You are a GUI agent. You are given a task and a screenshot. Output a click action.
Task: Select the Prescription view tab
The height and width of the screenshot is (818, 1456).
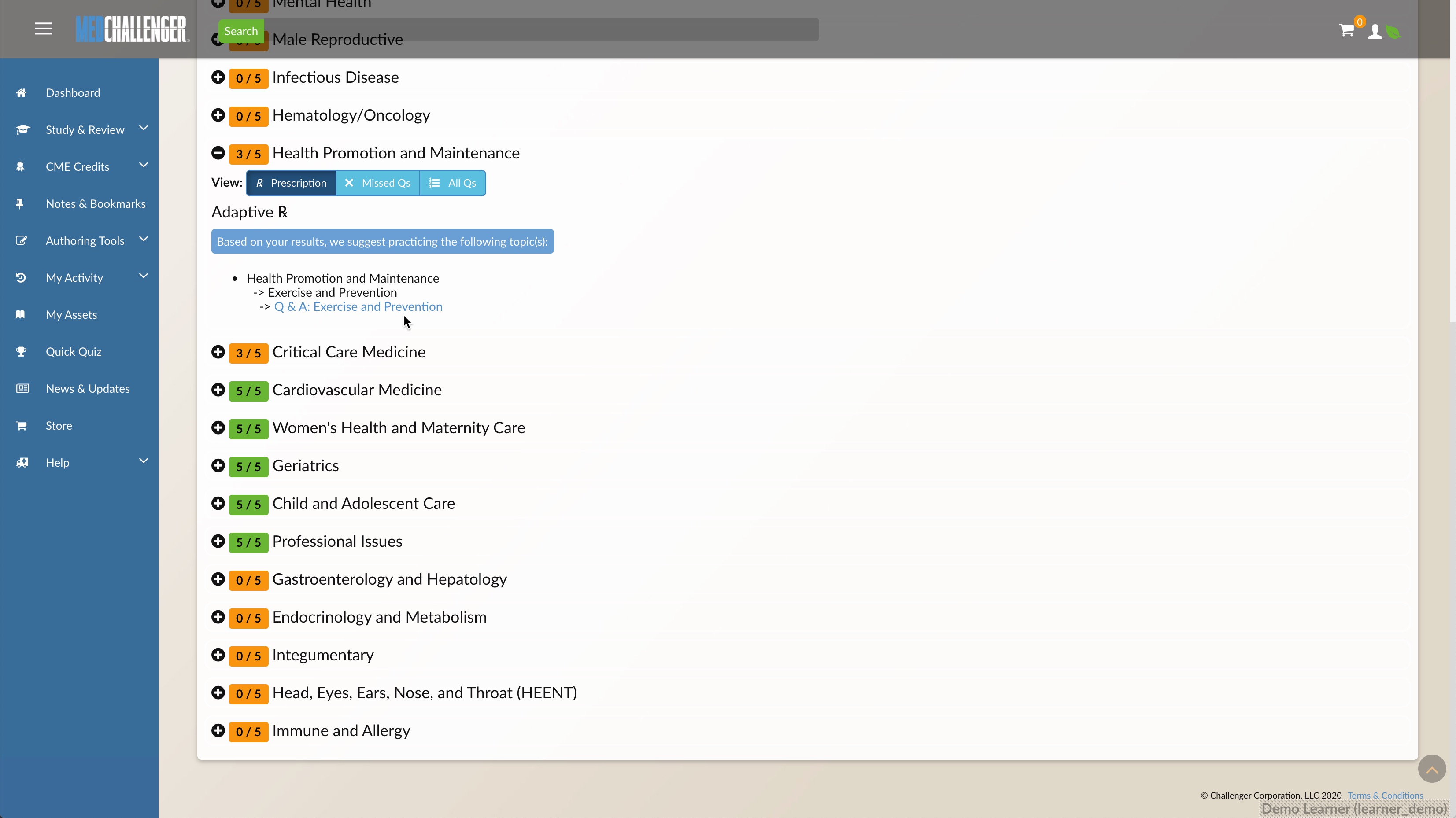[291, 183]
